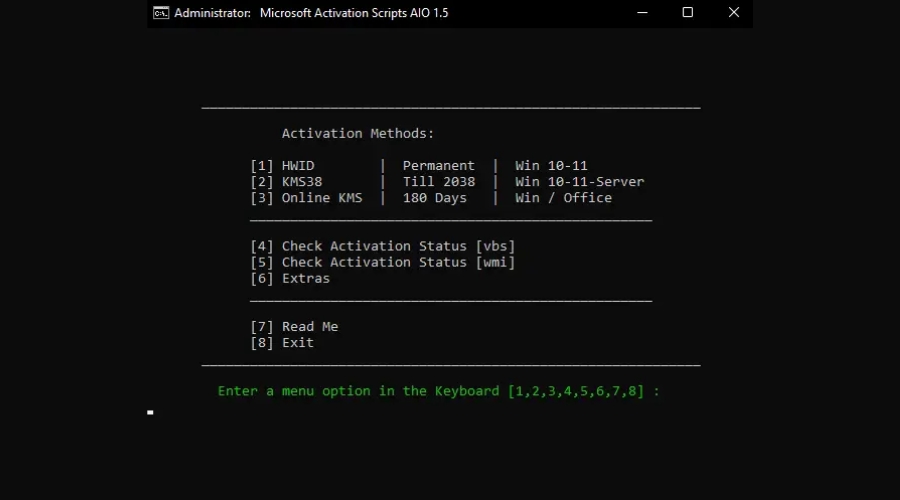Select the '[2] KMS38' option text
The image size is (900, 500).
coord(286,181)
